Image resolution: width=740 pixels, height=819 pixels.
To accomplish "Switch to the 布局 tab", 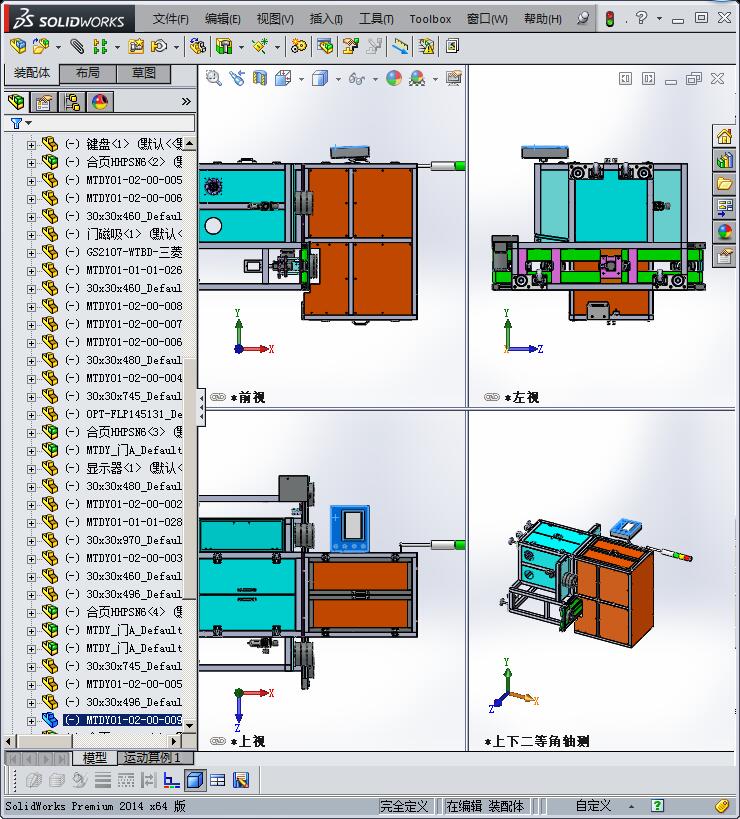I will (x=88, y=73).
